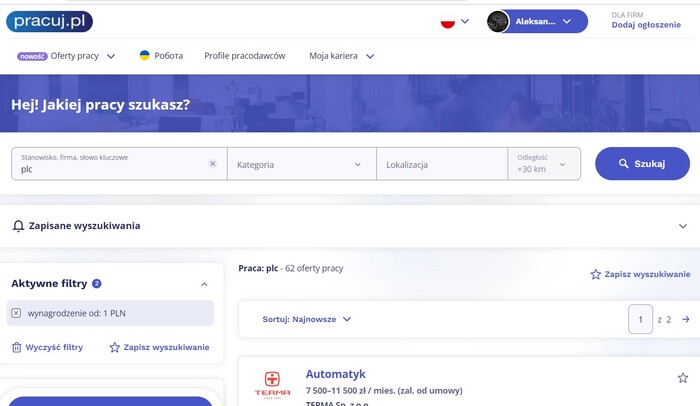Click the TERMA company logo
Screen dimensions: 700x406
click(x=272, y=385)
